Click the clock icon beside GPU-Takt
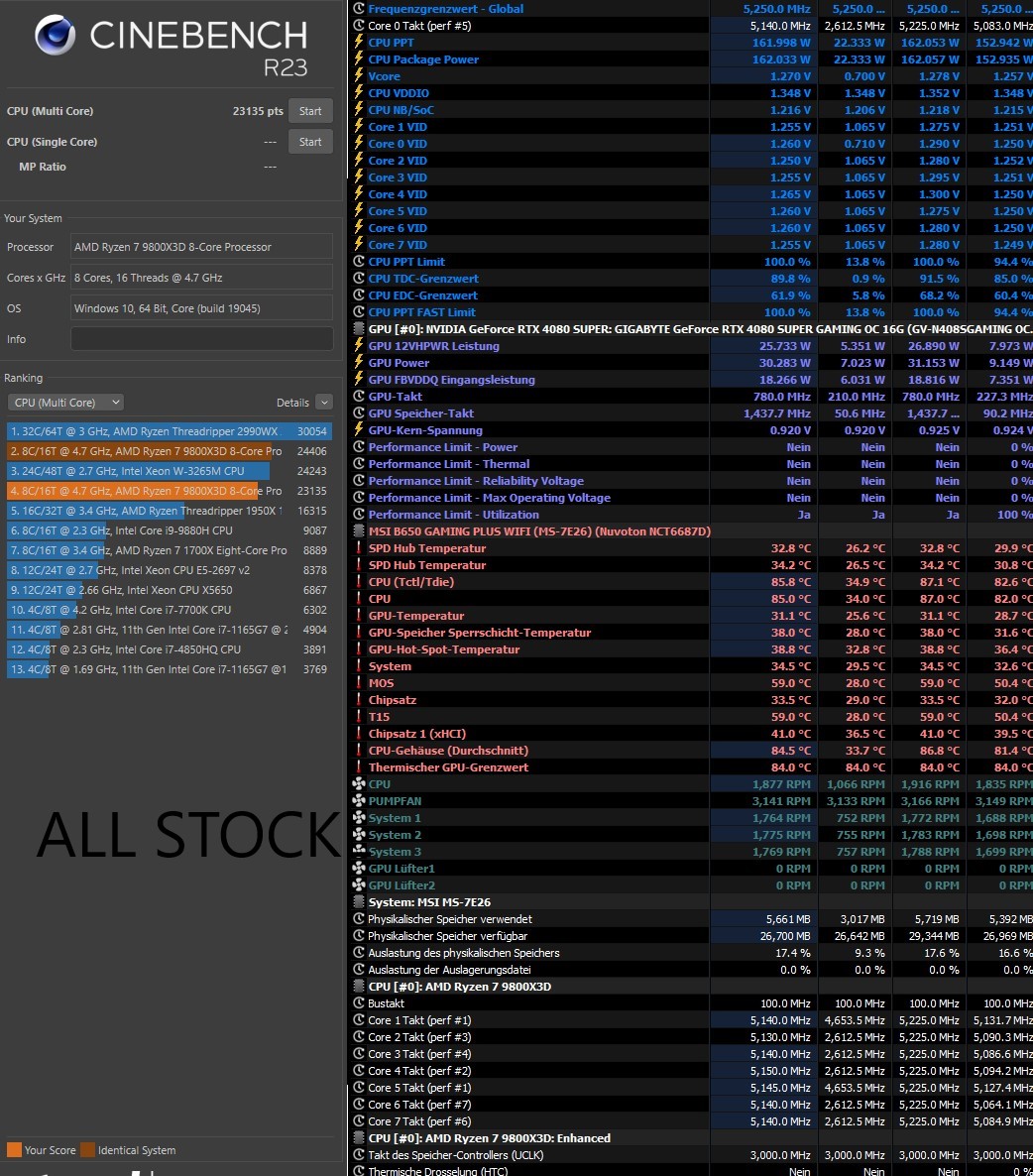 pos(359,396)
